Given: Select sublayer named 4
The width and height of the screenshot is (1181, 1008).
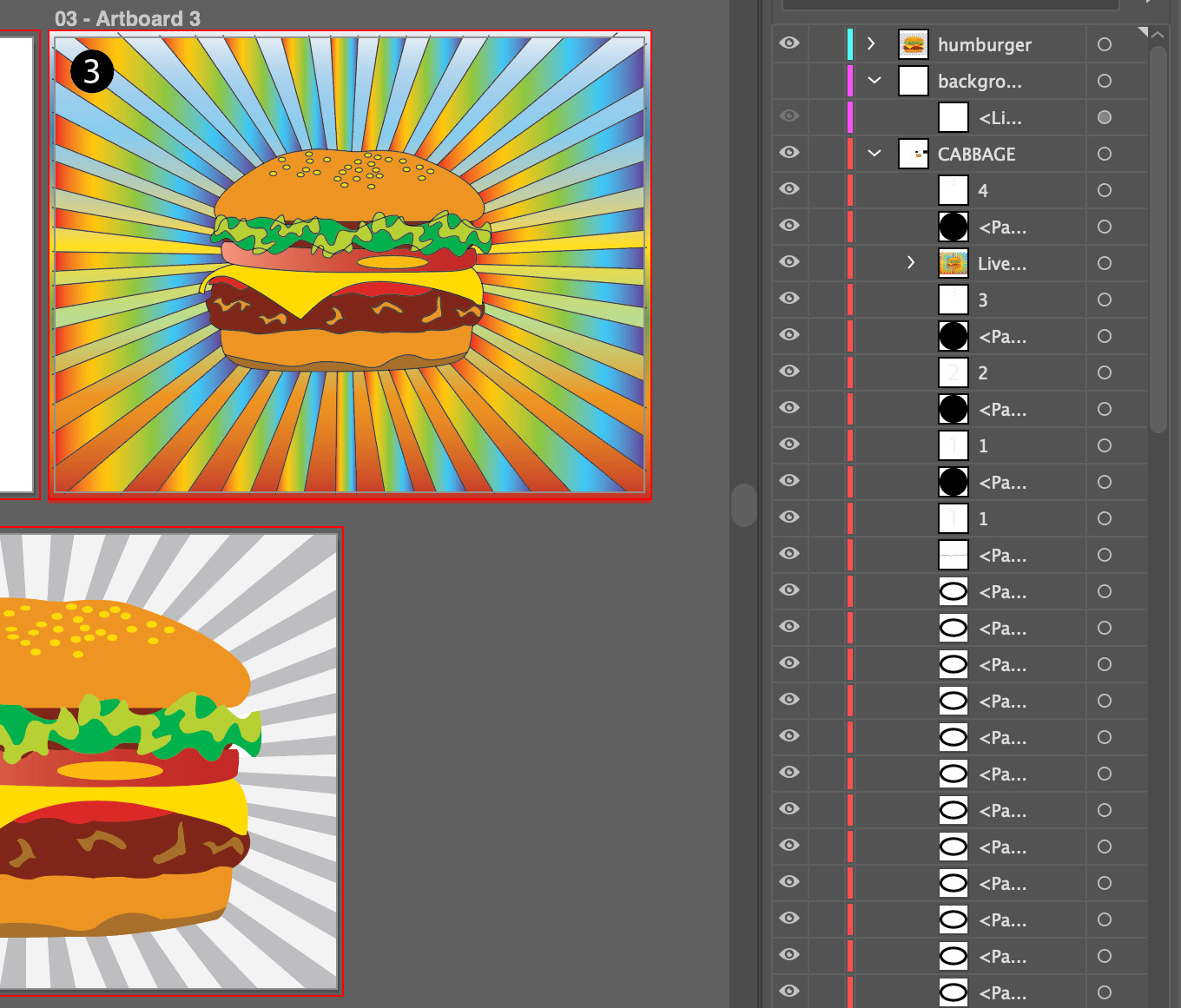Looking at the screenshot, I should (983, 191).
